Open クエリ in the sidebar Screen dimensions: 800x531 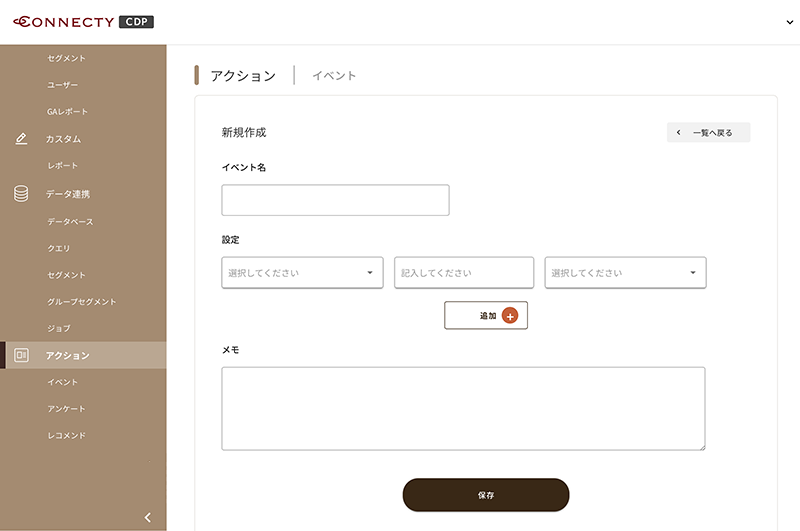click(x=59, y=248)
